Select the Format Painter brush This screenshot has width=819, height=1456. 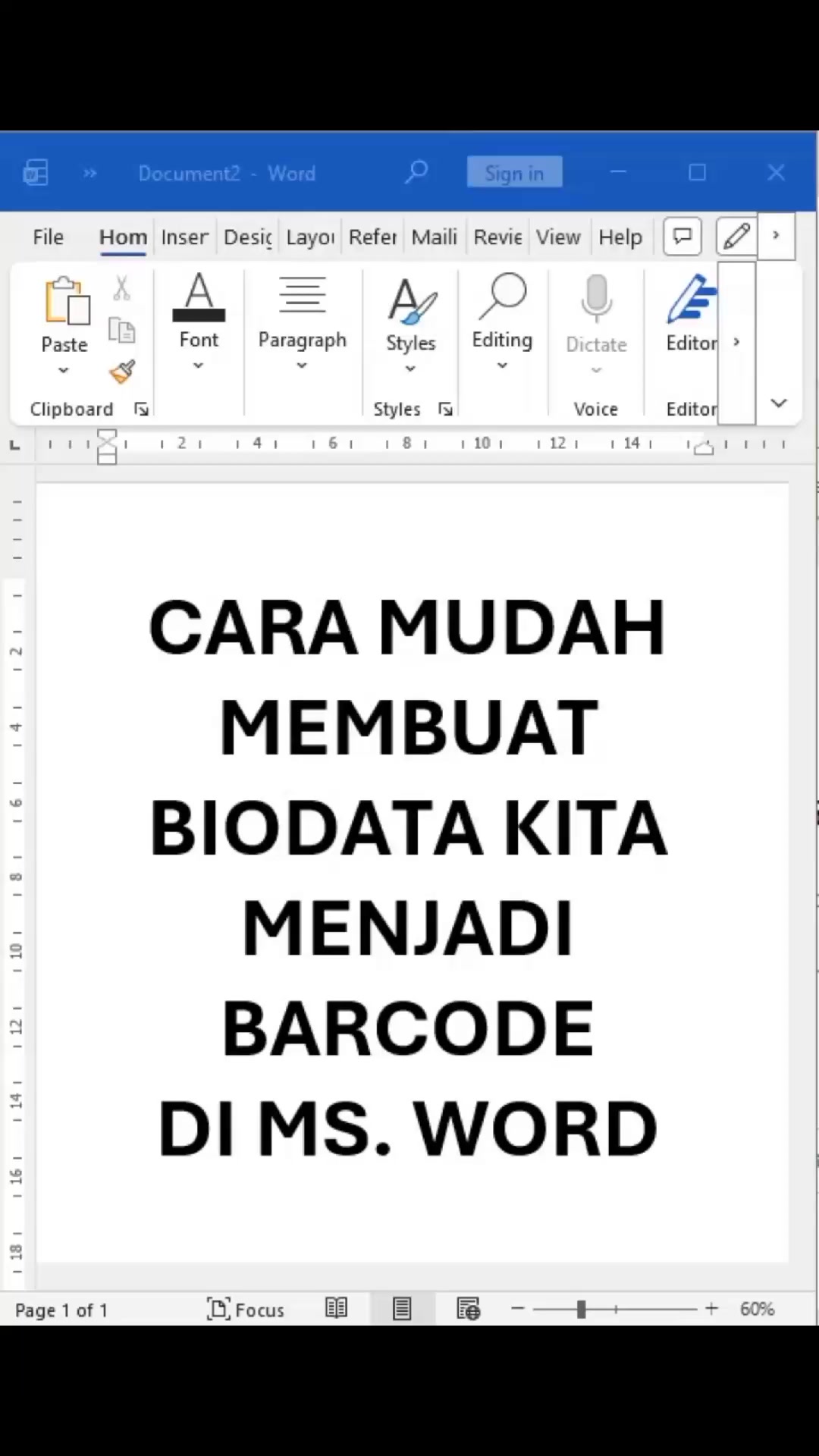pyautogui.click(x=122, y=372)
